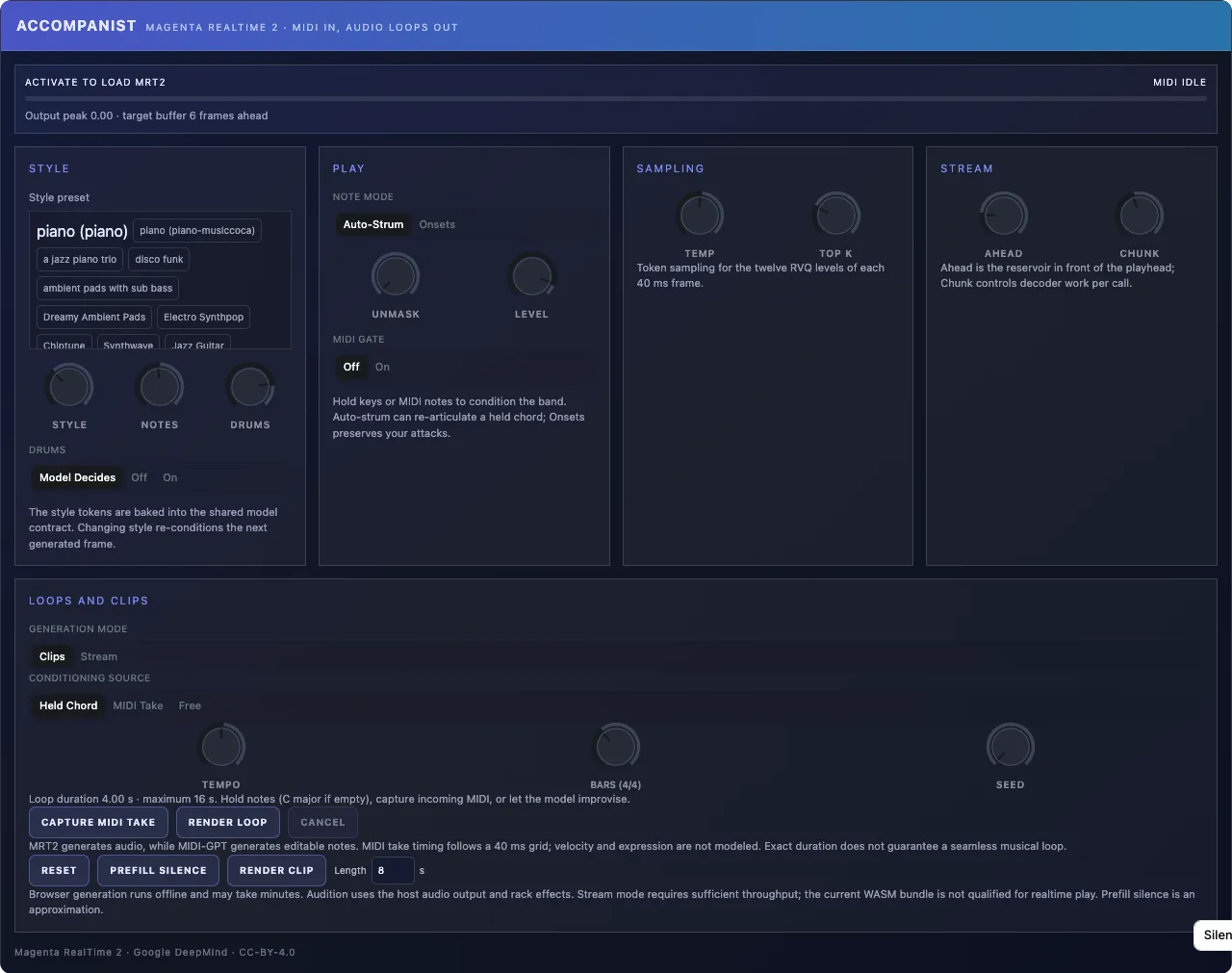
Task: Click the STYLE knob
Action: point(69,387)
